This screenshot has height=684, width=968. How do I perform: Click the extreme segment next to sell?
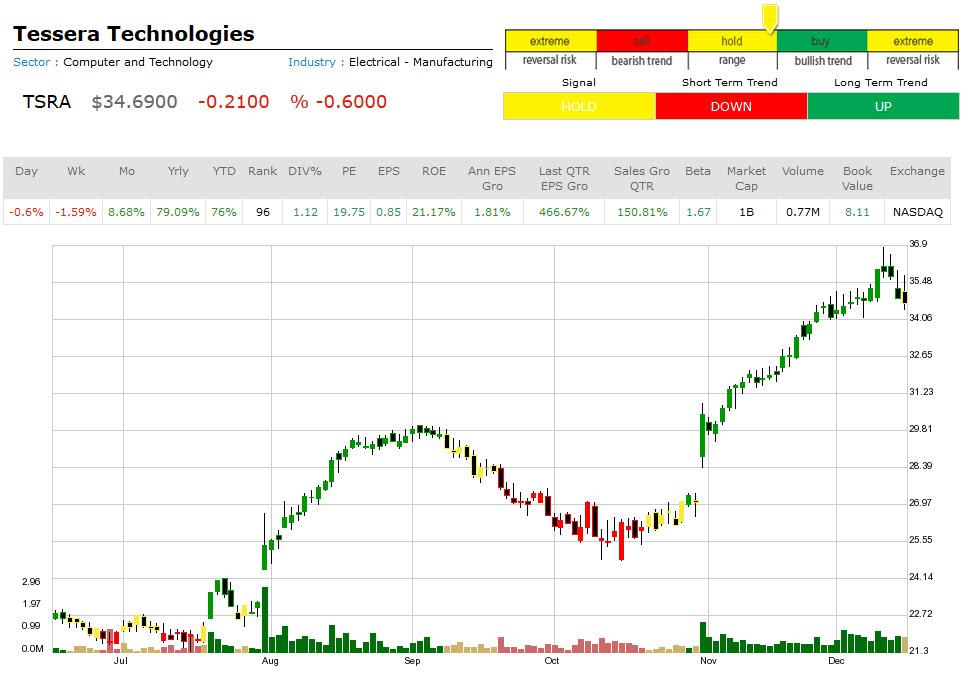pyautogui.click(x=551, y=41)
